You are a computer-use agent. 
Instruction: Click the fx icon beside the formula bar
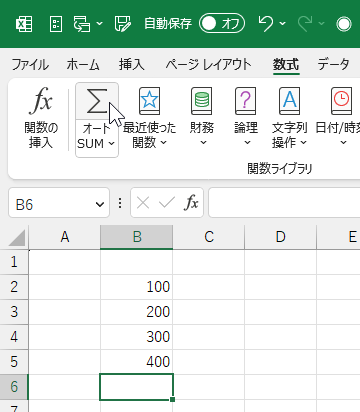191,202
